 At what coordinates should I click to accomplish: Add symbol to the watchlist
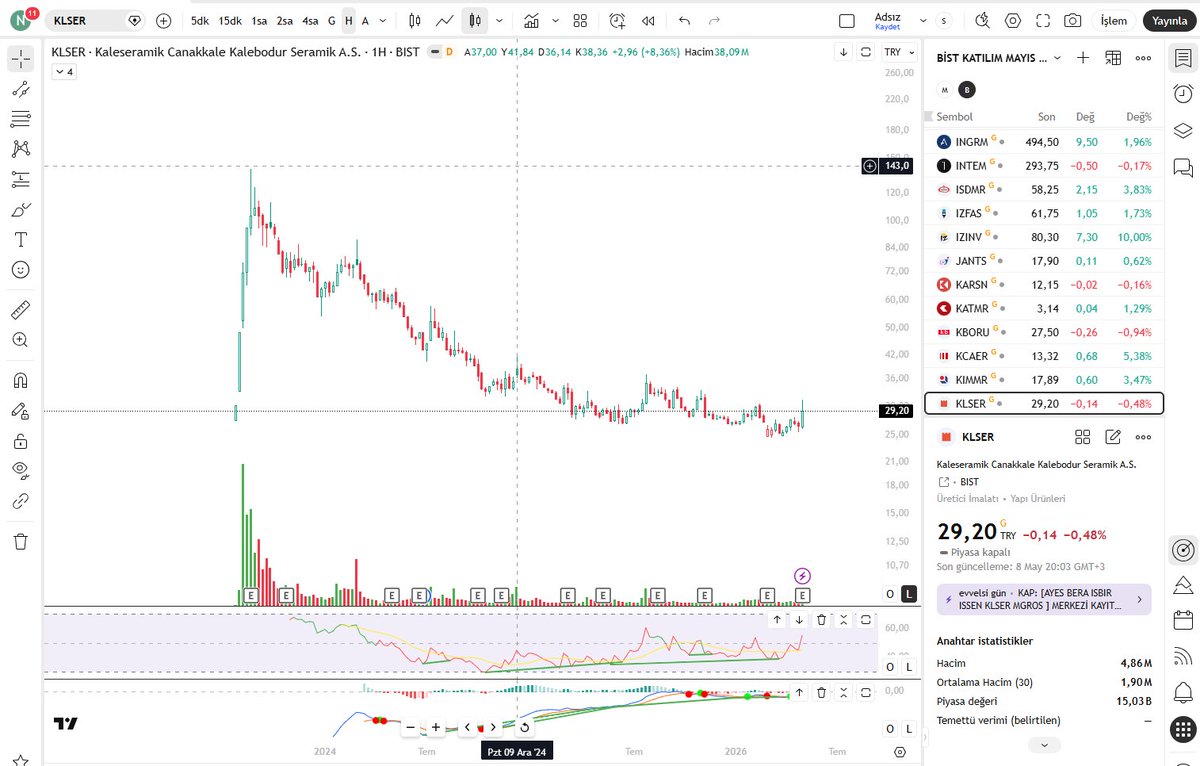pyautogui.click(x=1083, y=58)
